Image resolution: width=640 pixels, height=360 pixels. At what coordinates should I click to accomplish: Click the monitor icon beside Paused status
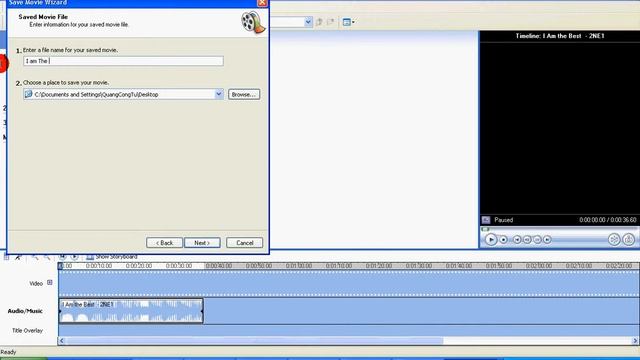486,220
